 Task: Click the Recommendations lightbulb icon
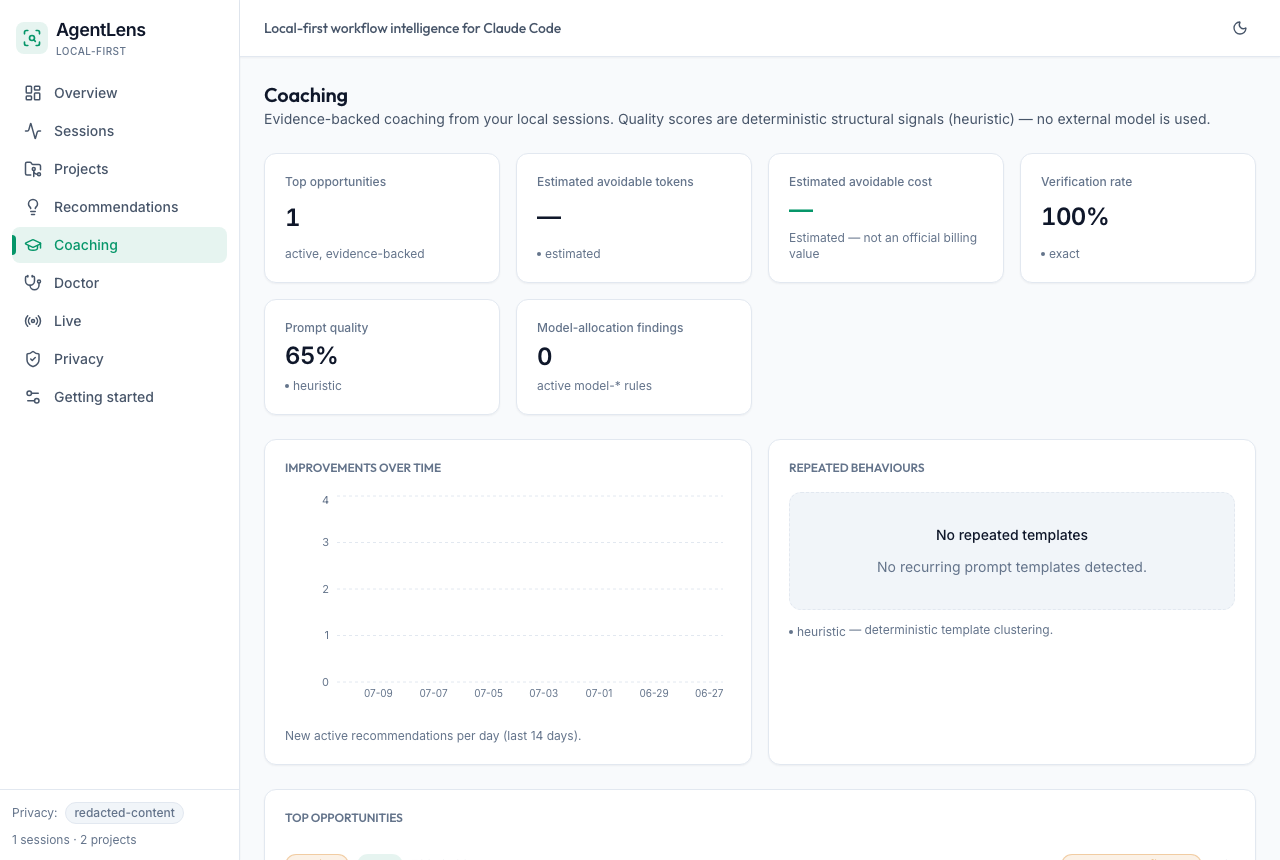33,207
